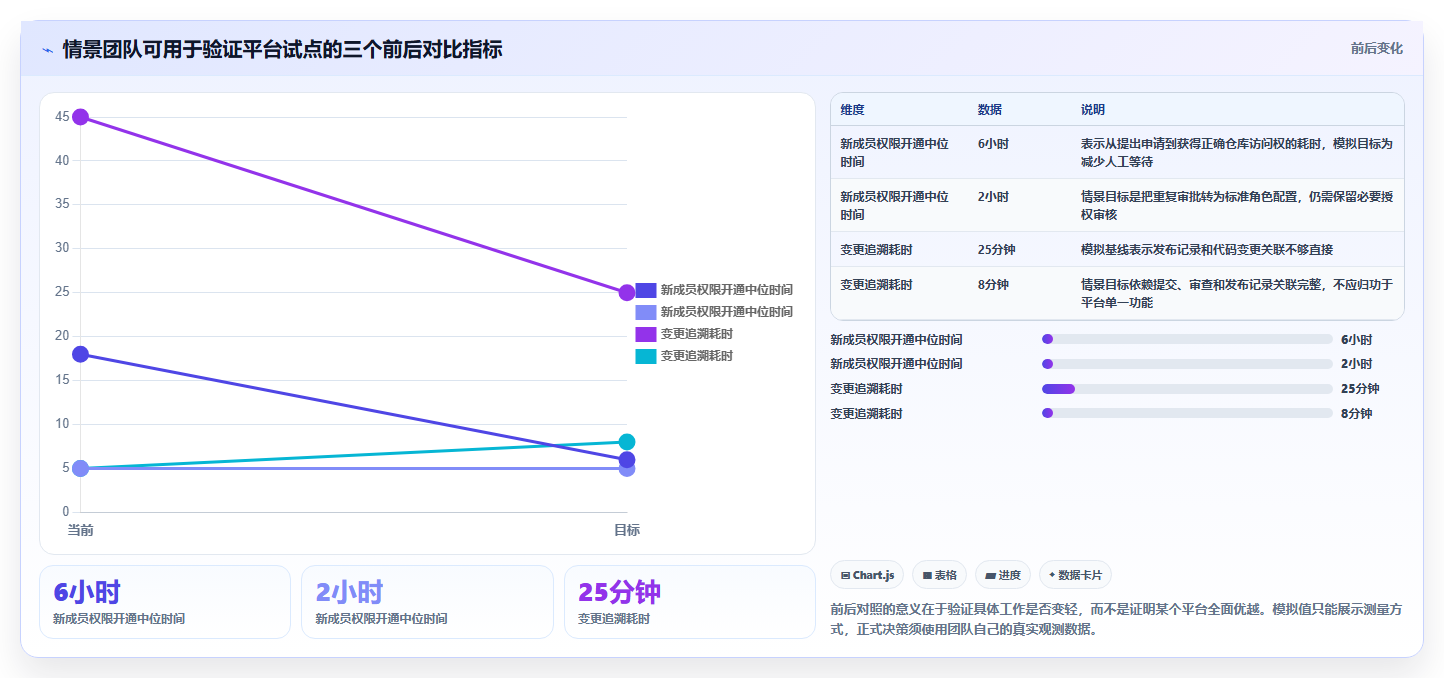Screen dimensions: 1444x678
Task: Select the Chart.js tag text
Action: [873, 575]
